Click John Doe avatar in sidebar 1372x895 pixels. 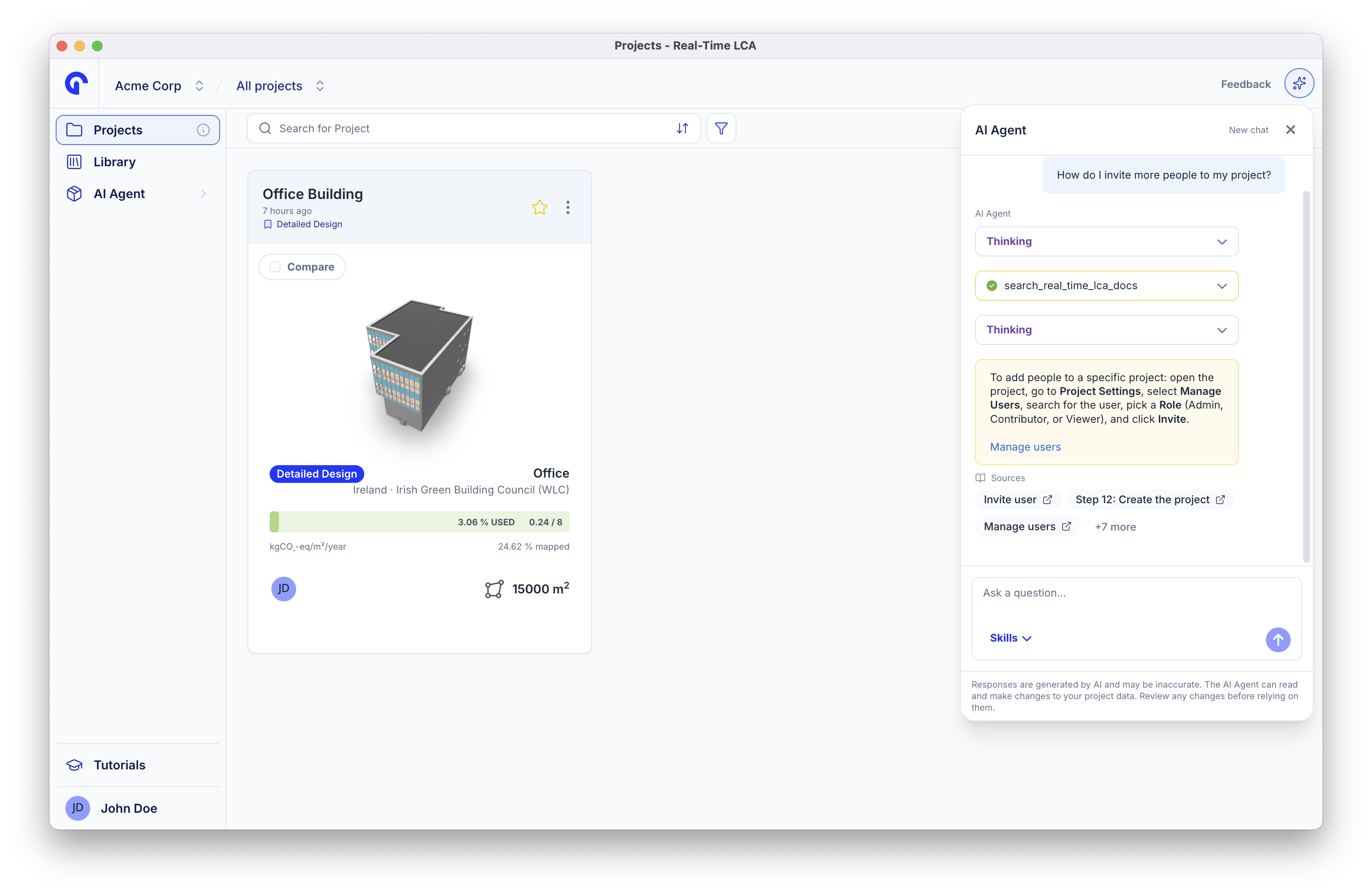pos(77,808)
